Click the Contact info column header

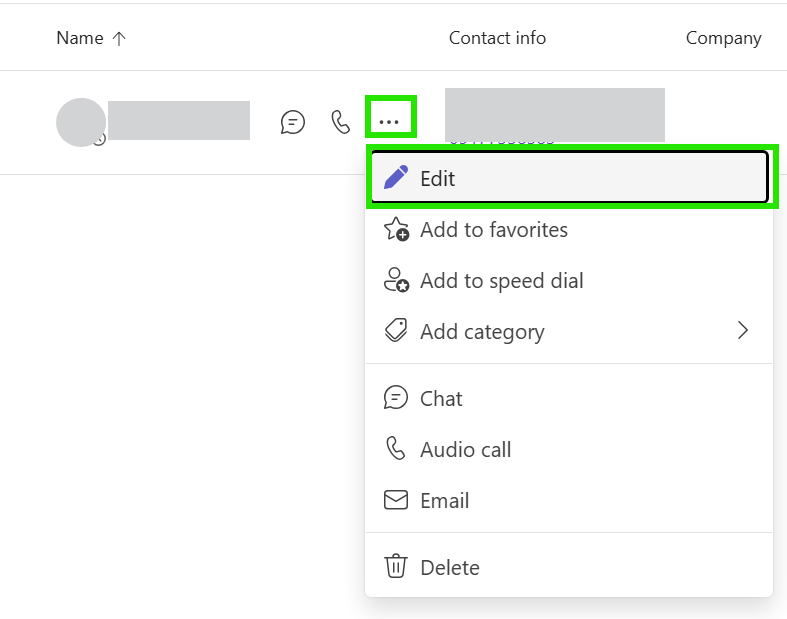pos(497,38)
